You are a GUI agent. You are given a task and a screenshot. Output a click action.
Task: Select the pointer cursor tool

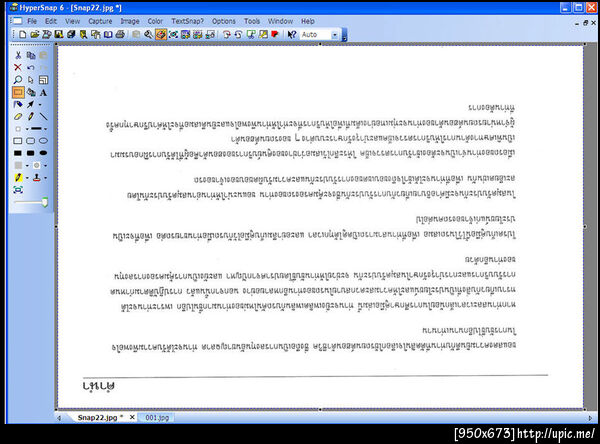click(x=31, y=80)
